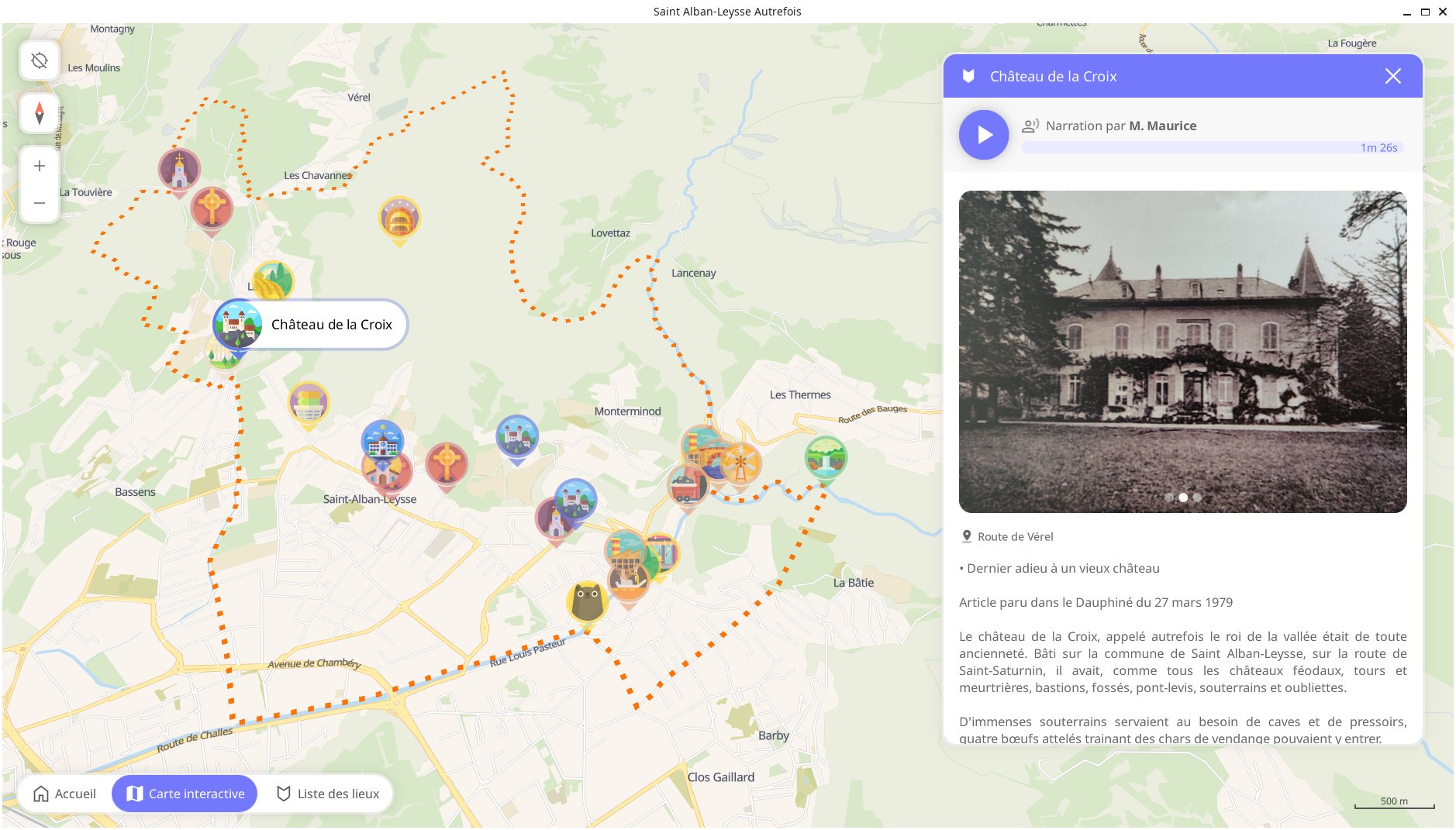Open the Accueil home tab

pyautogui.click(x=65, y=794)
